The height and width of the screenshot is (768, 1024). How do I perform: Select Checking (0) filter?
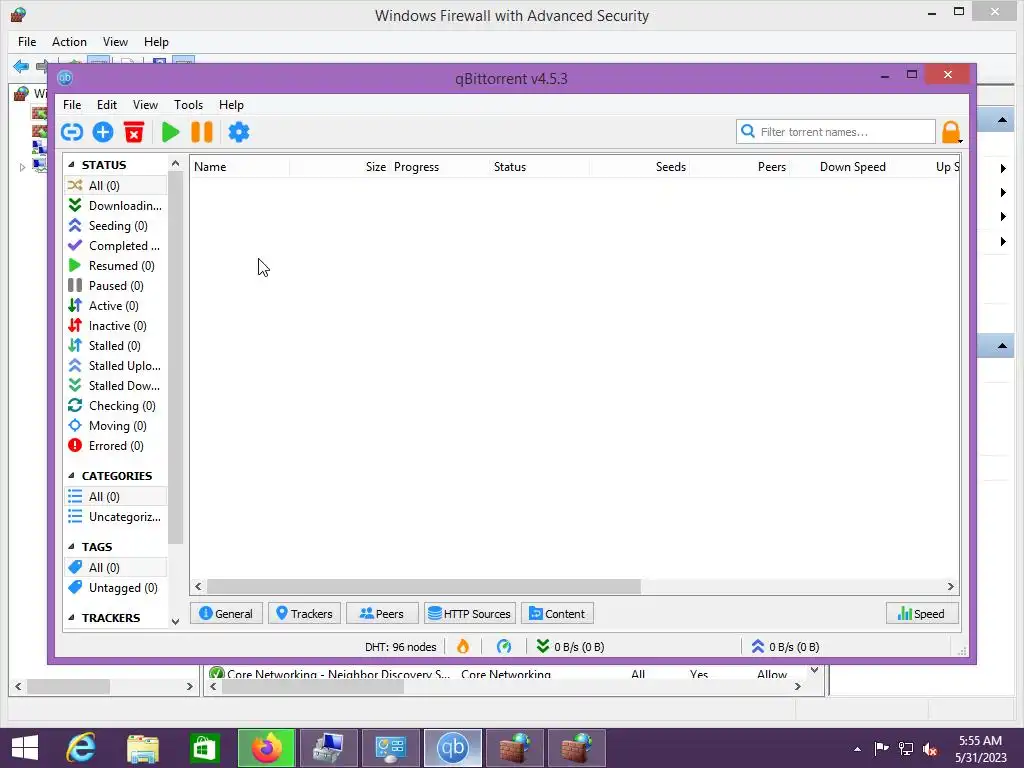click(x=116, y=406)
